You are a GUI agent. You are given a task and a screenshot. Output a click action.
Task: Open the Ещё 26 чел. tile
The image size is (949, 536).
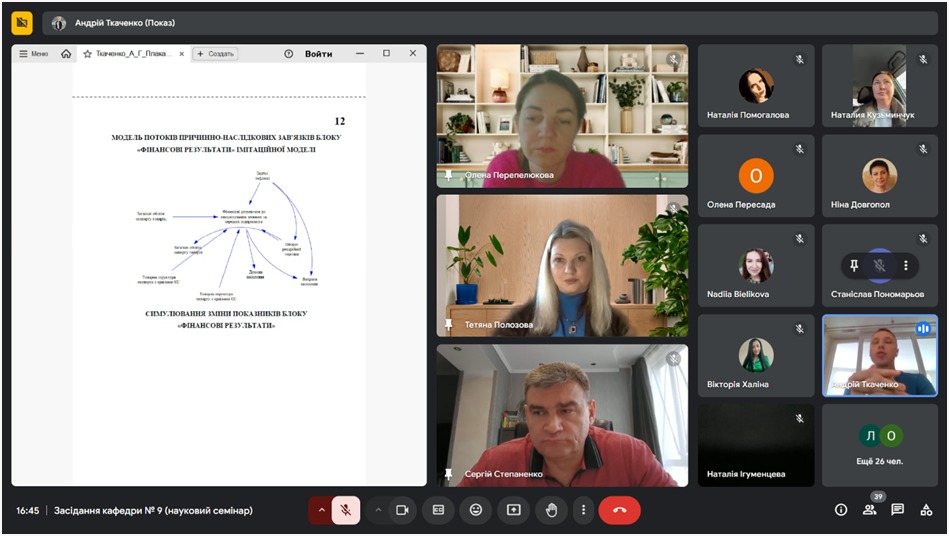(879, 445)
